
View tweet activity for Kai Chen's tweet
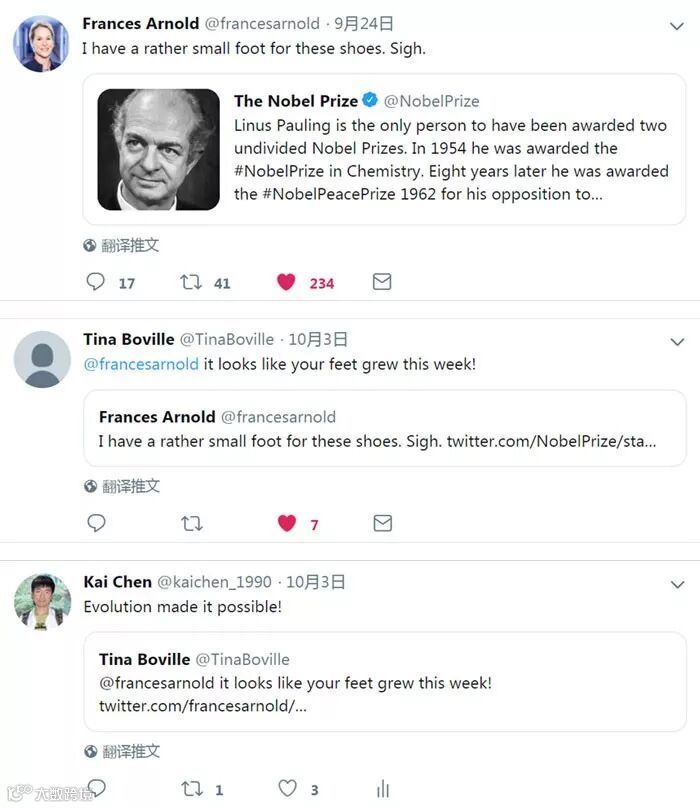click(x=383, y=788)
